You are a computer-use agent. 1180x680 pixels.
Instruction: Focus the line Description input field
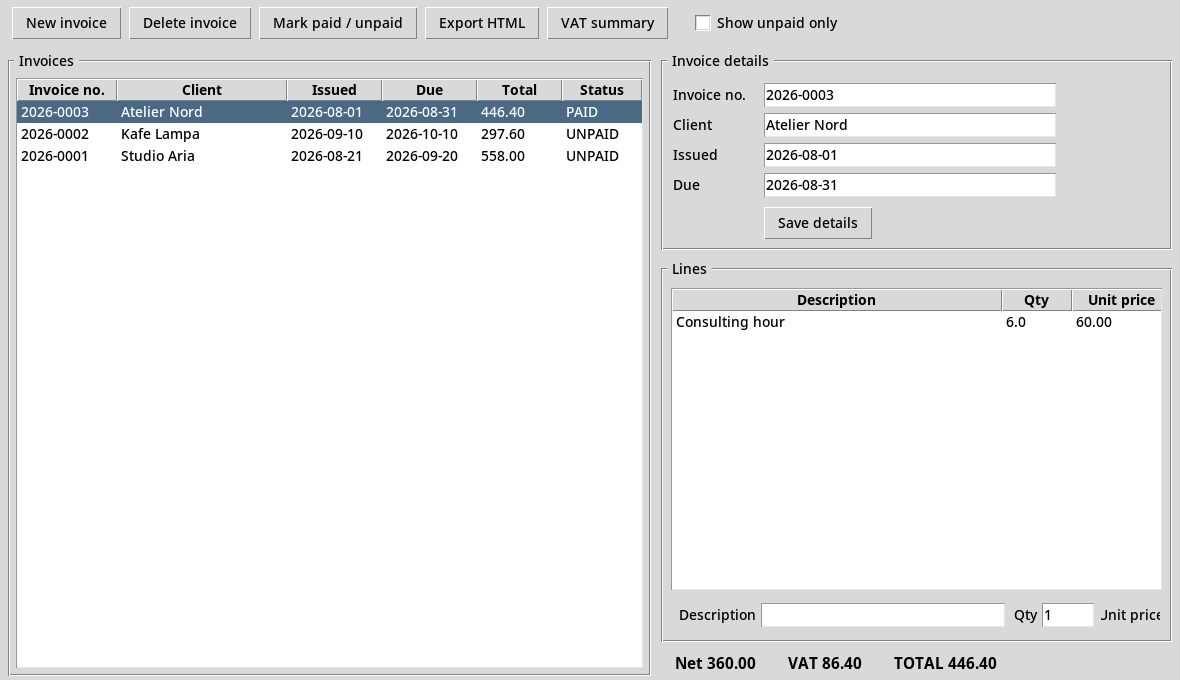pyautogui.click(x=883, y=615)
